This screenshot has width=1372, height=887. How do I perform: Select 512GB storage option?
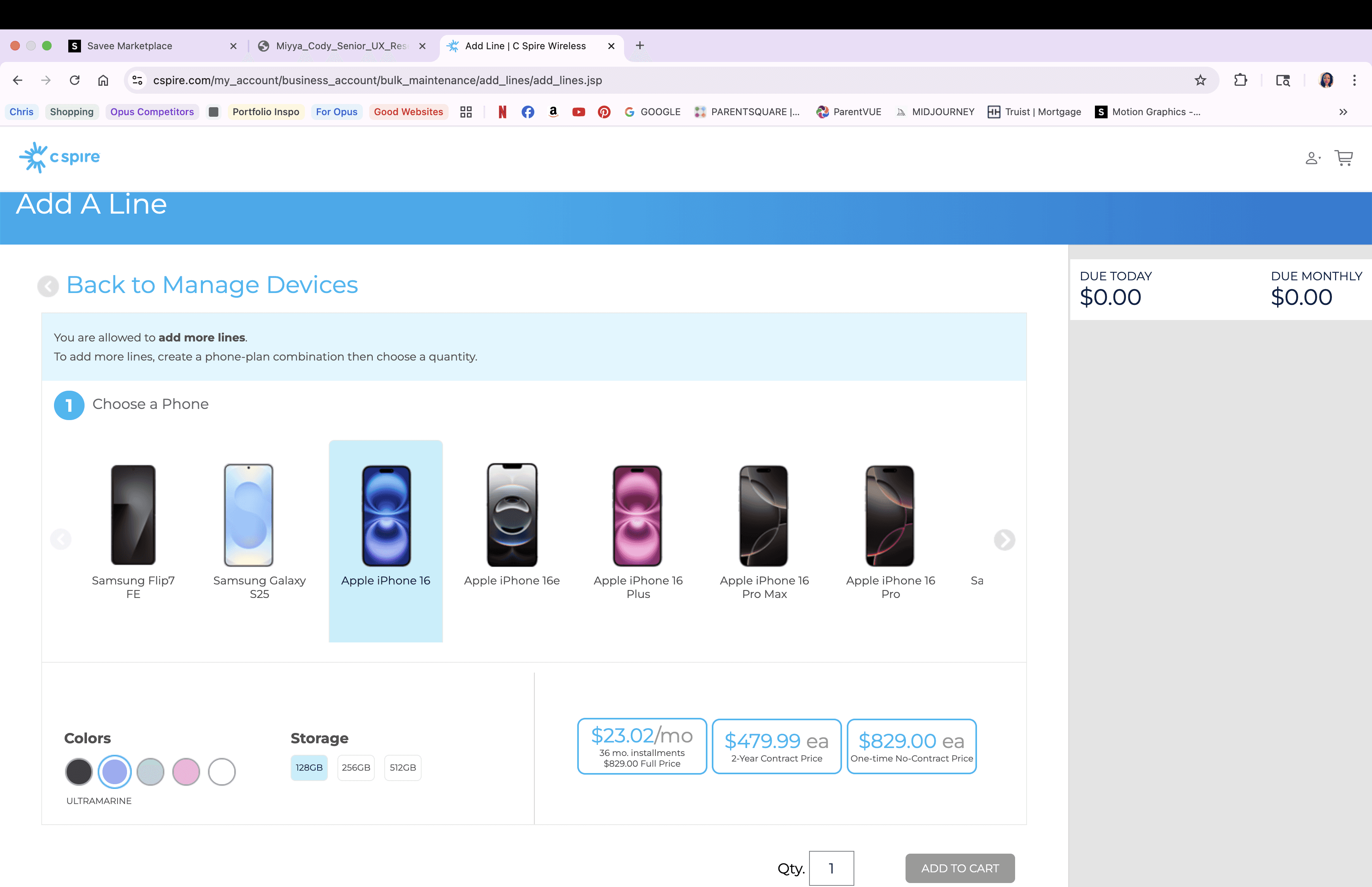(x=403, y=768)
